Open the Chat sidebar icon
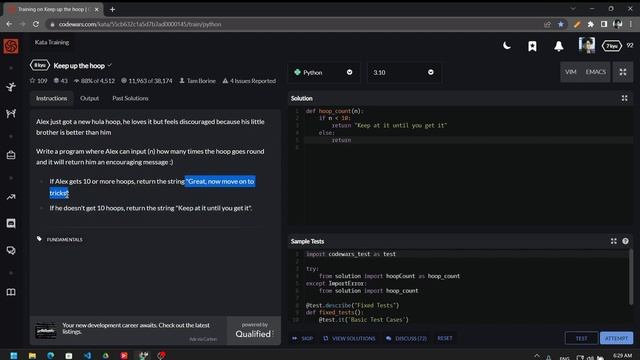 pos(11,223)
